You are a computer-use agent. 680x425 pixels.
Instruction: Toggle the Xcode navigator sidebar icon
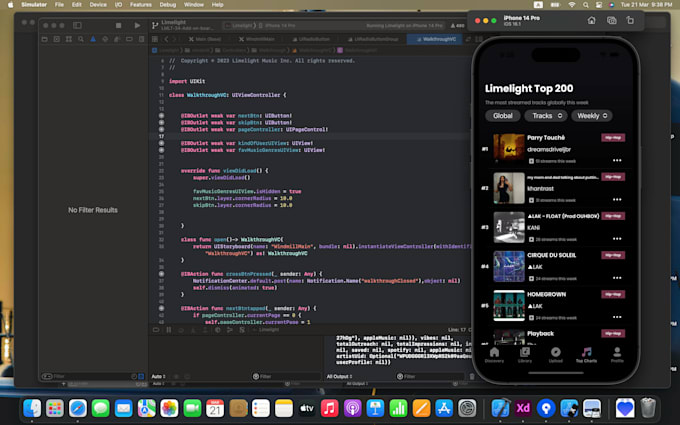pyautogui.click(x=77, y=26)
